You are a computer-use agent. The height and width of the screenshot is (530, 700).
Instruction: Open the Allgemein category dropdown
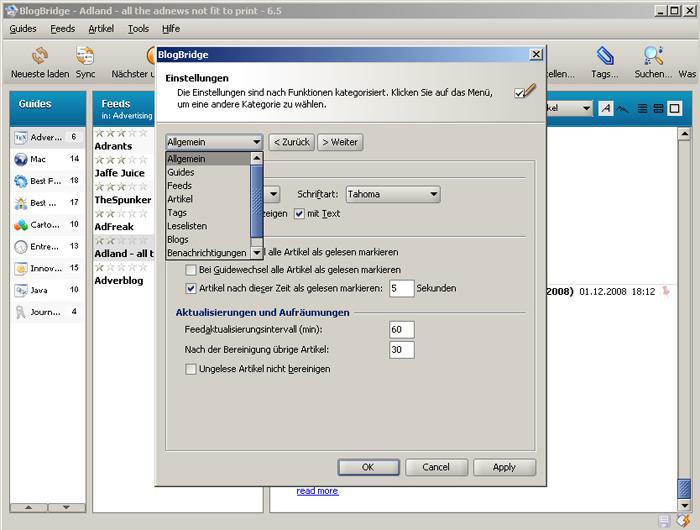coord(214,142)
